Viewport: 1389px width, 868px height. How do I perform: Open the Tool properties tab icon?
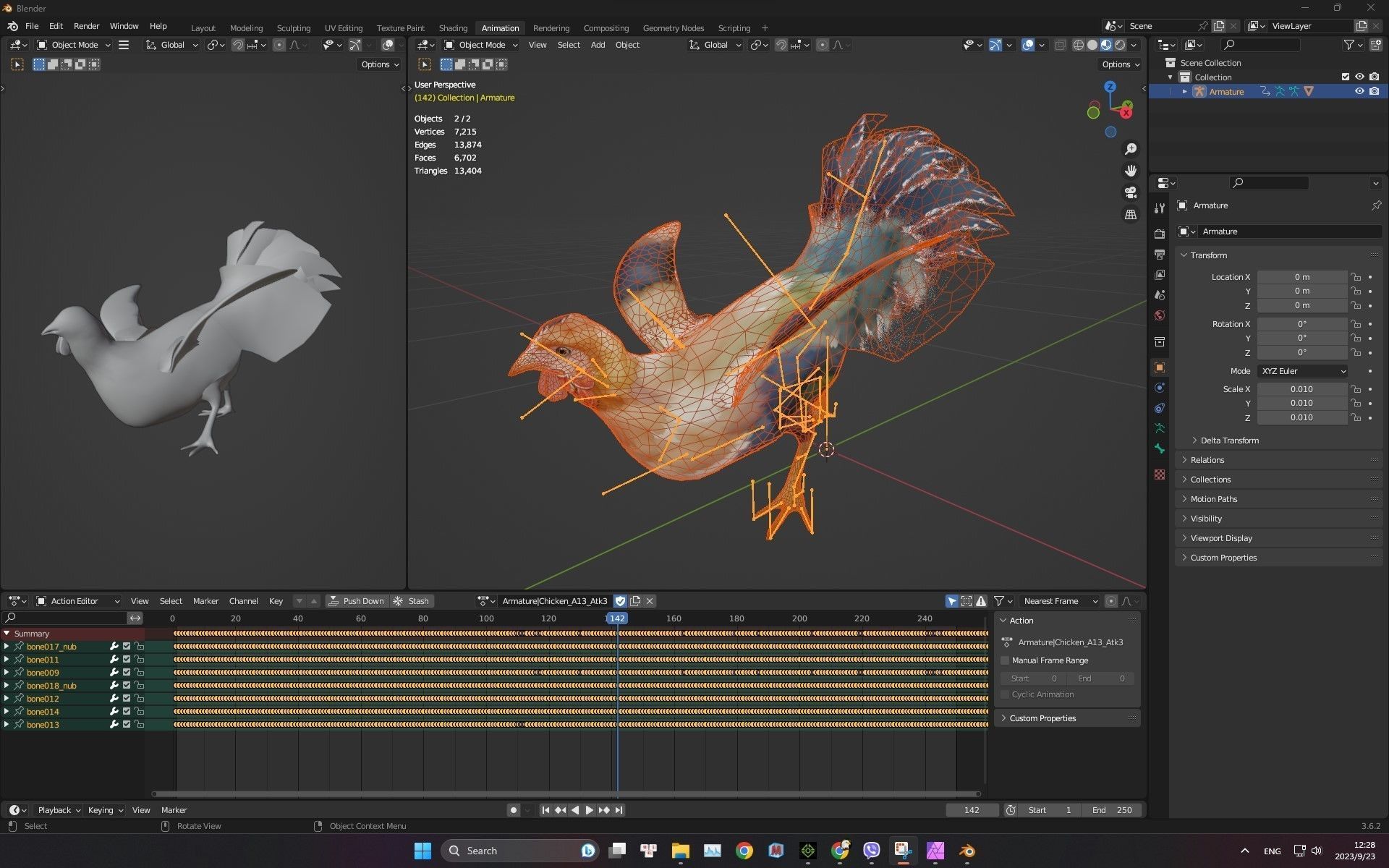[x=1160, y=208]
